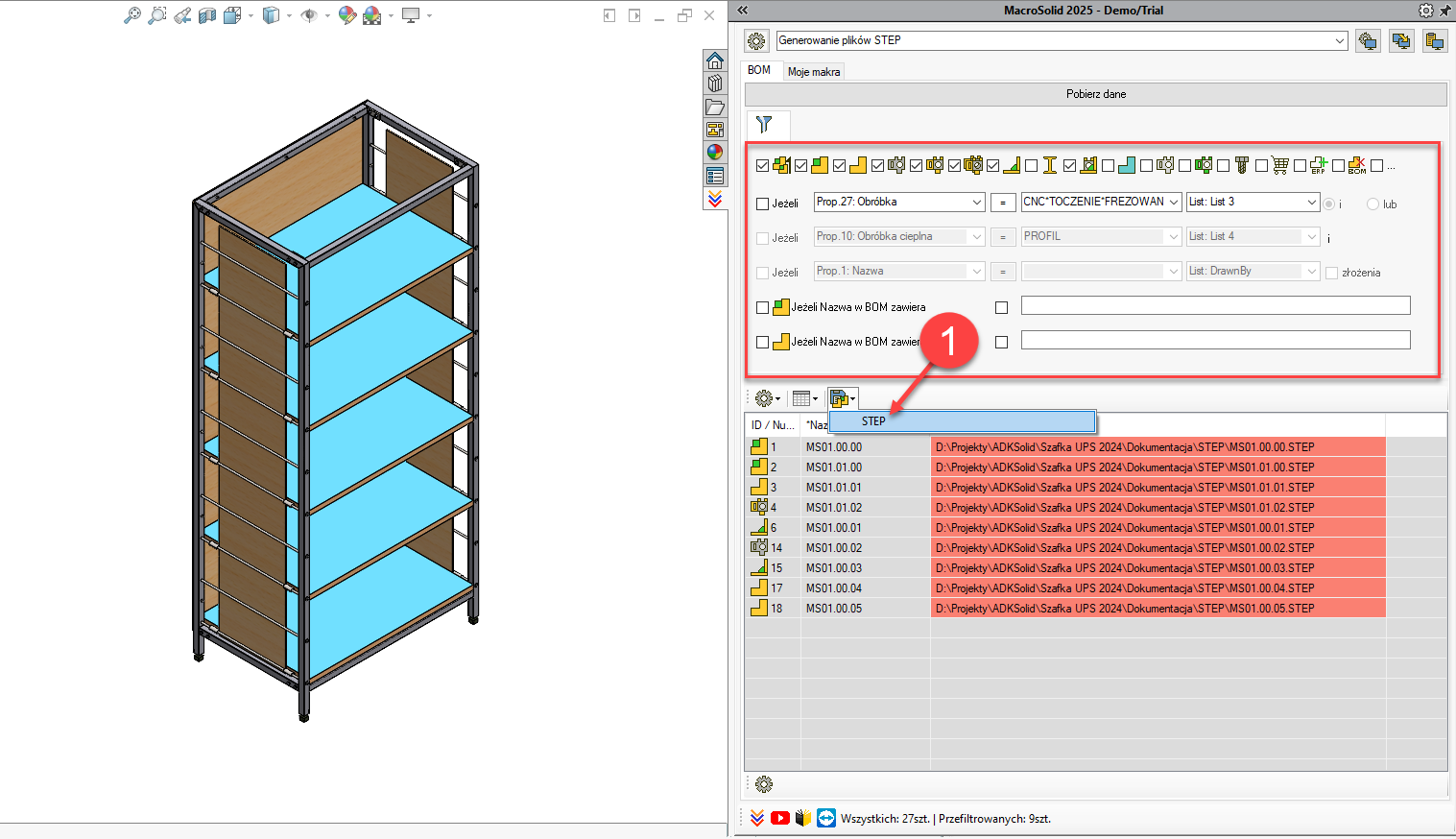
Task: Choose the STEP menu entry
Action: 963,421
